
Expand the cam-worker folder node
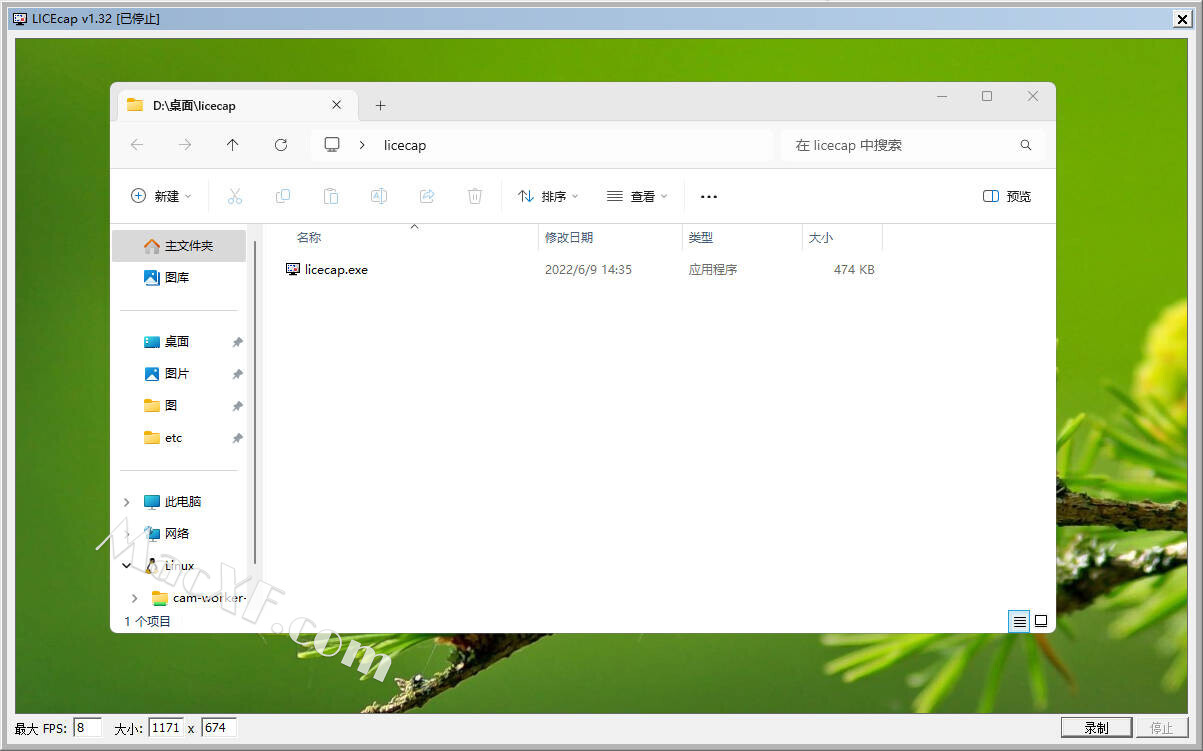click(135, 598)
